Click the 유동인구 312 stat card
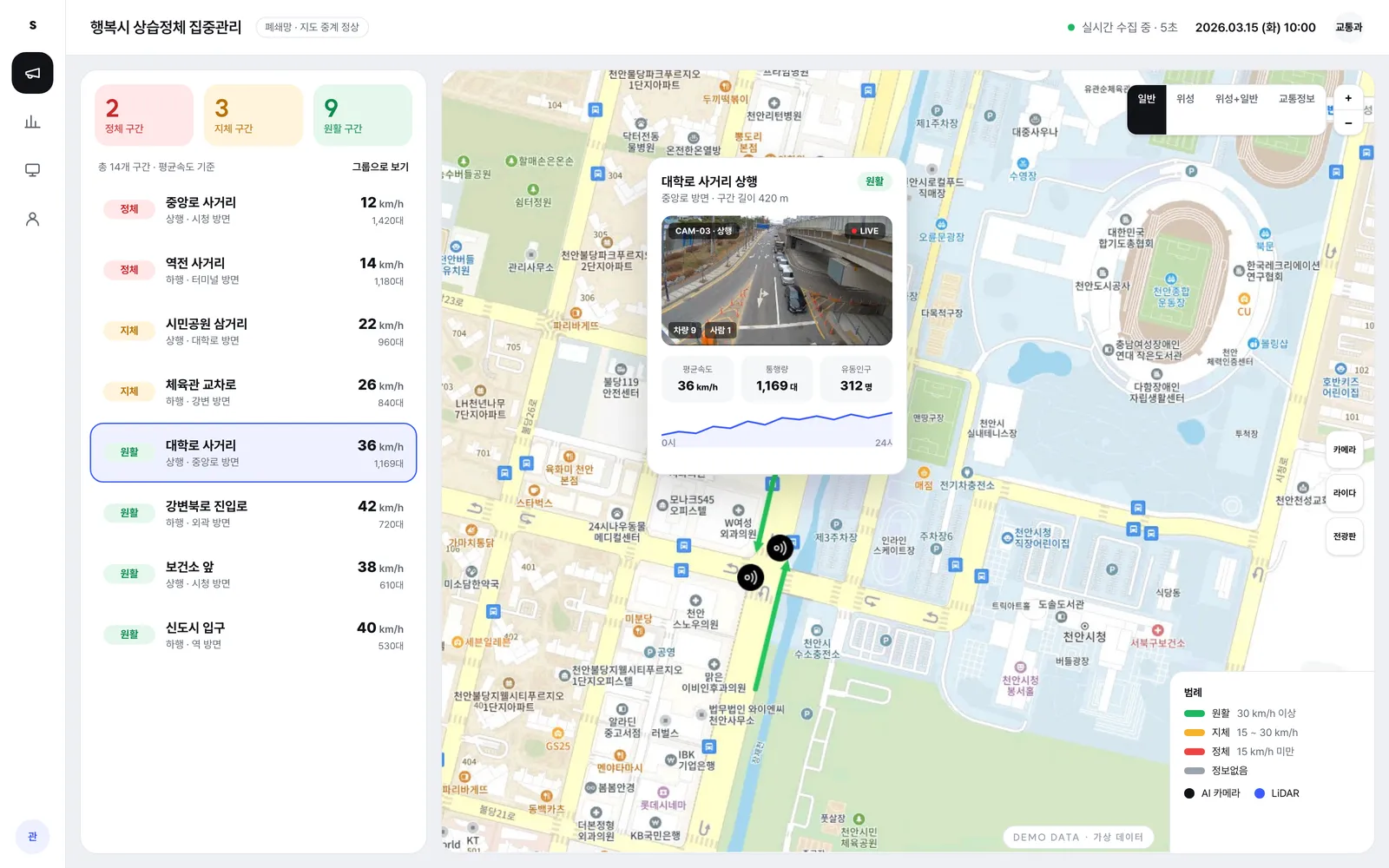This screenshot has height=868, width=1389. coord(856,379)
